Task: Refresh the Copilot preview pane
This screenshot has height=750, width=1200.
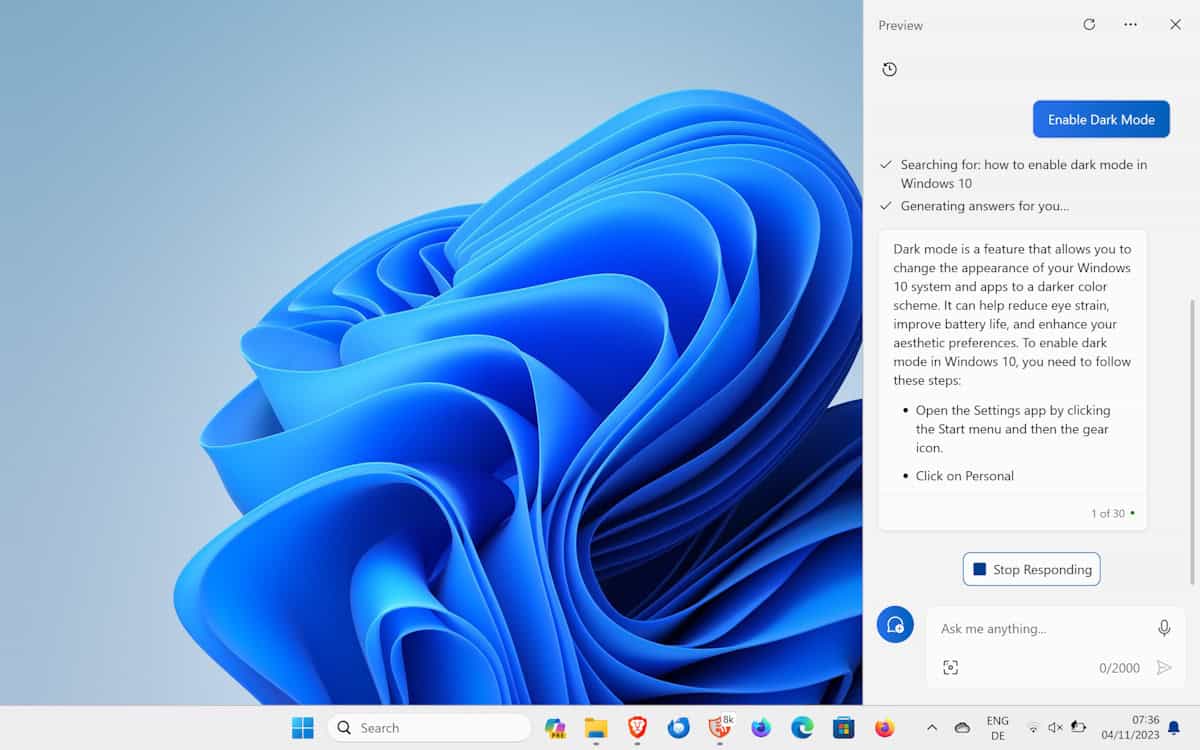Action: click(x=1089, y=25)
